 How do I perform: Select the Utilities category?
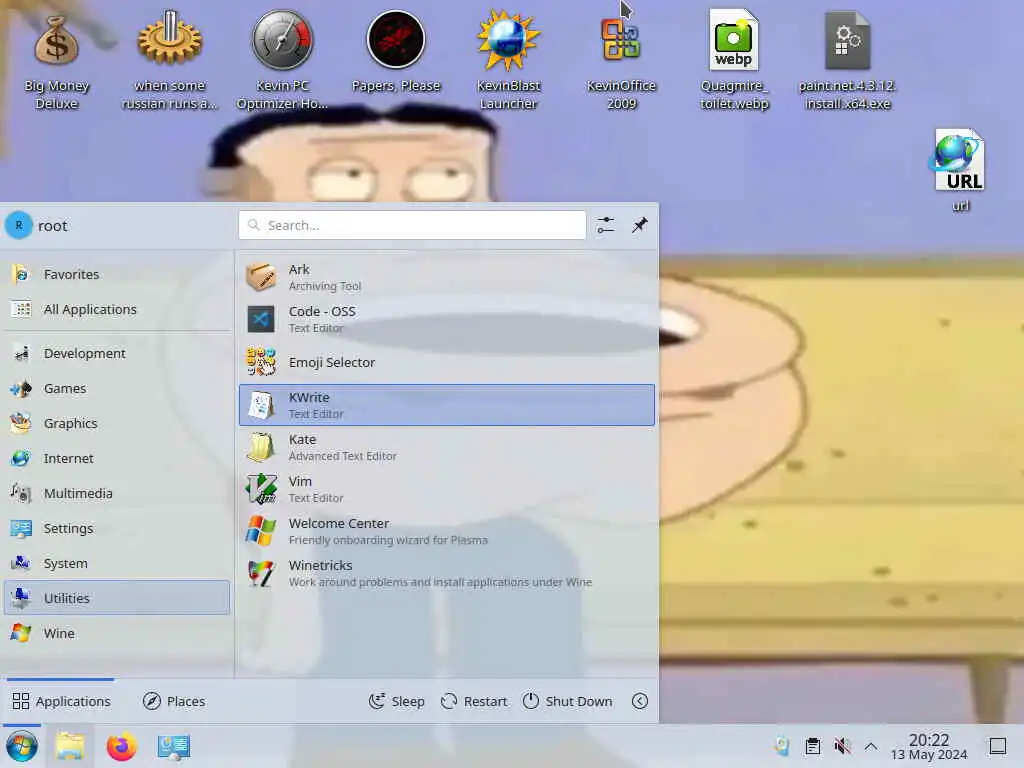pos(117,598)
